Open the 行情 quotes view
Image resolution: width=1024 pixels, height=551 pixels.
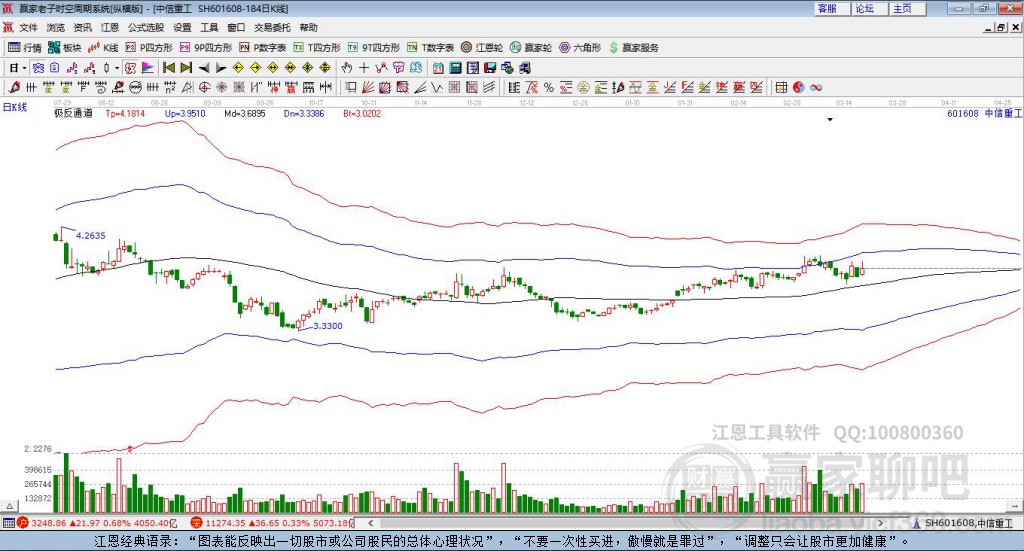[x=25, y=48]
